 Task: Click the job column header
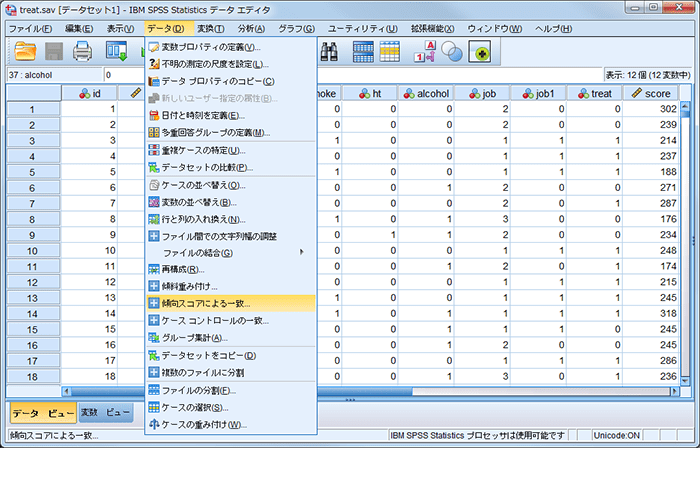(482, 94)
